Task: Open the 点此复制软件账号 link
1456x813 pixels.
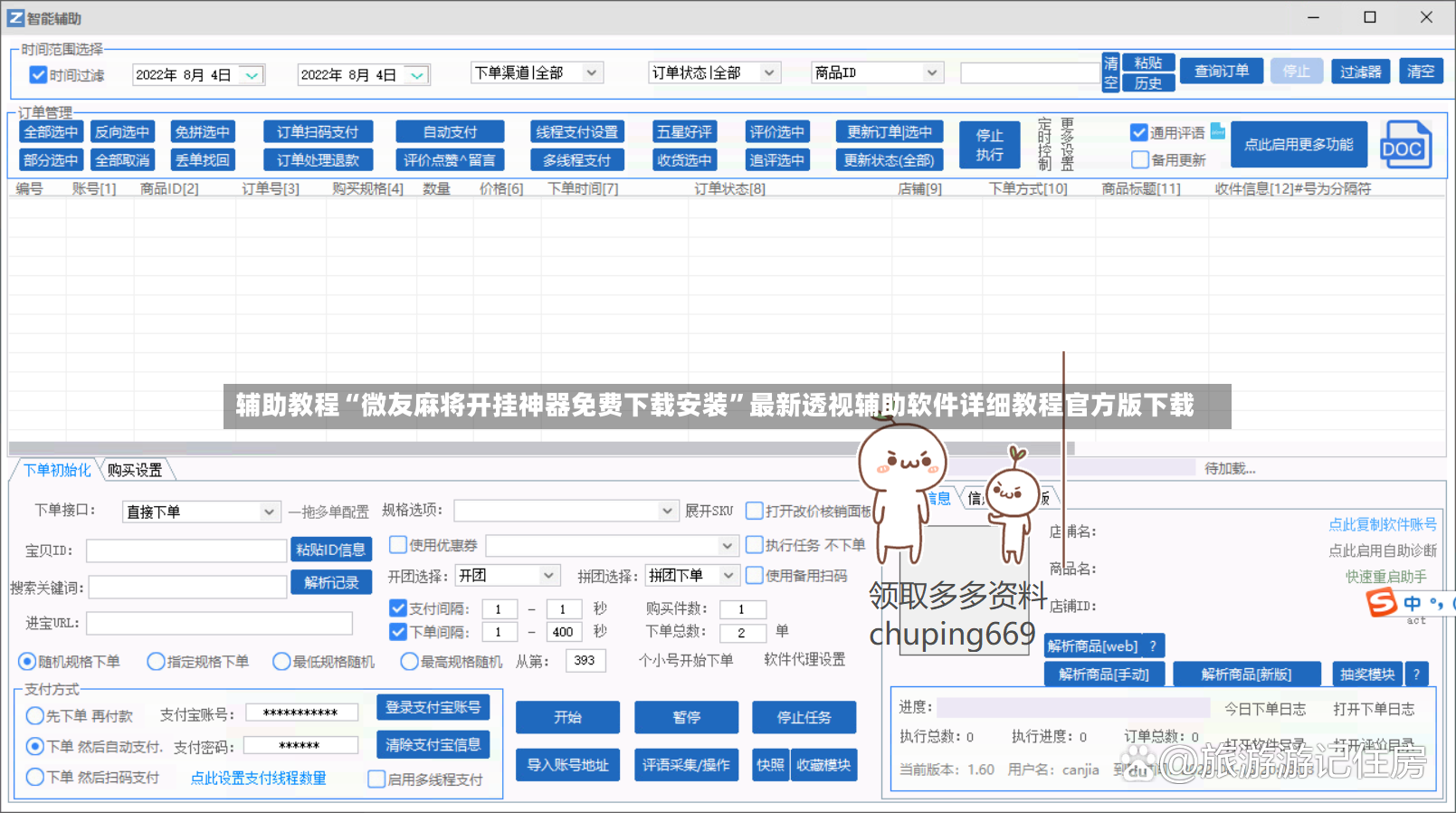Action: tap(1382, 524)
